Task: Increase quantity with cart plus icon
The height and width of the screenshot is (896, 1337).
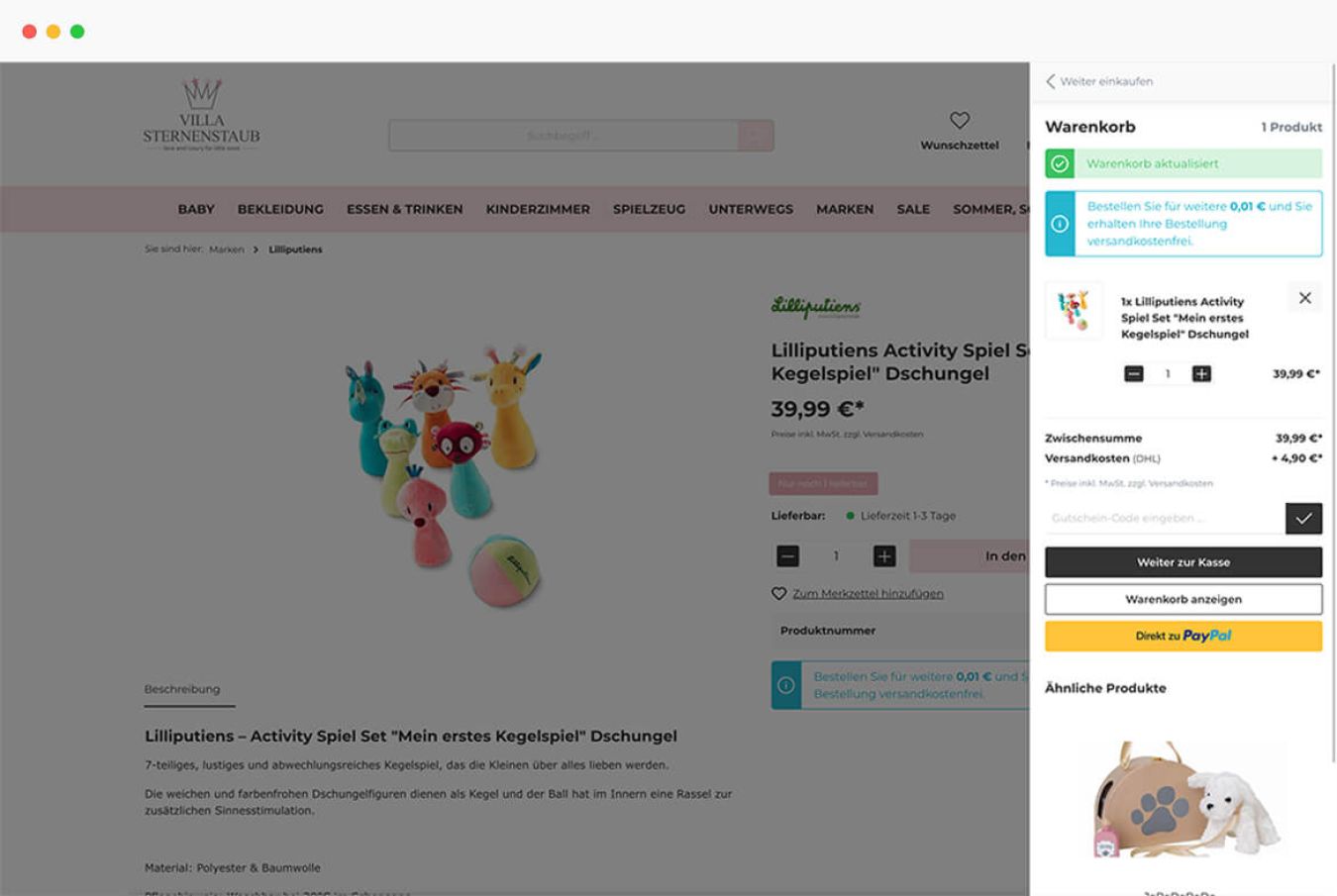Action: pyautogui.click(x=1201, y=373)
